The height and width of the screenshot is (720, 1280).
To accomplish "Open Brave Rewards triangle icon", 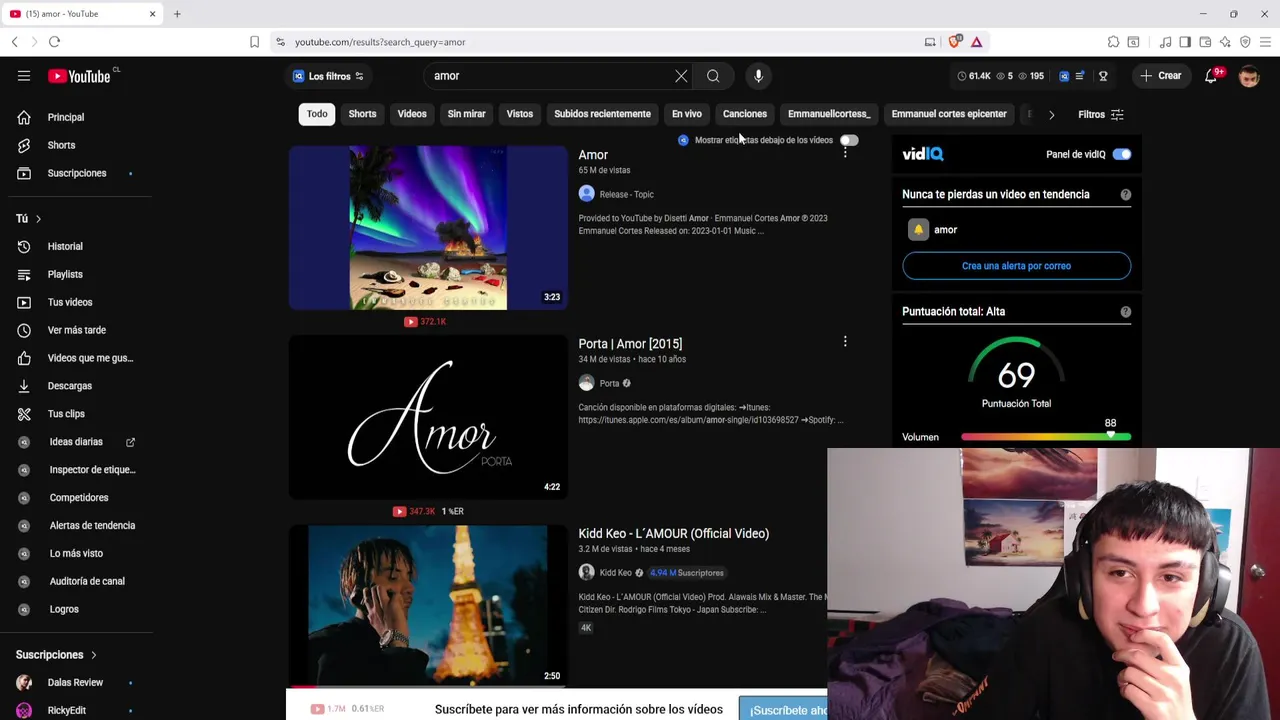I will point(977,42).
